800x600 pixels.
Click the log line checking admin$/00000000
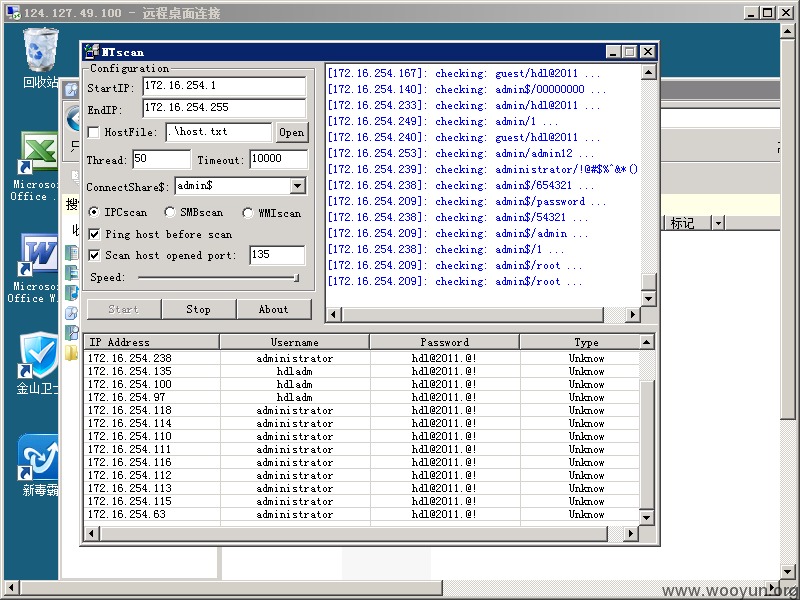pos(466,89)
